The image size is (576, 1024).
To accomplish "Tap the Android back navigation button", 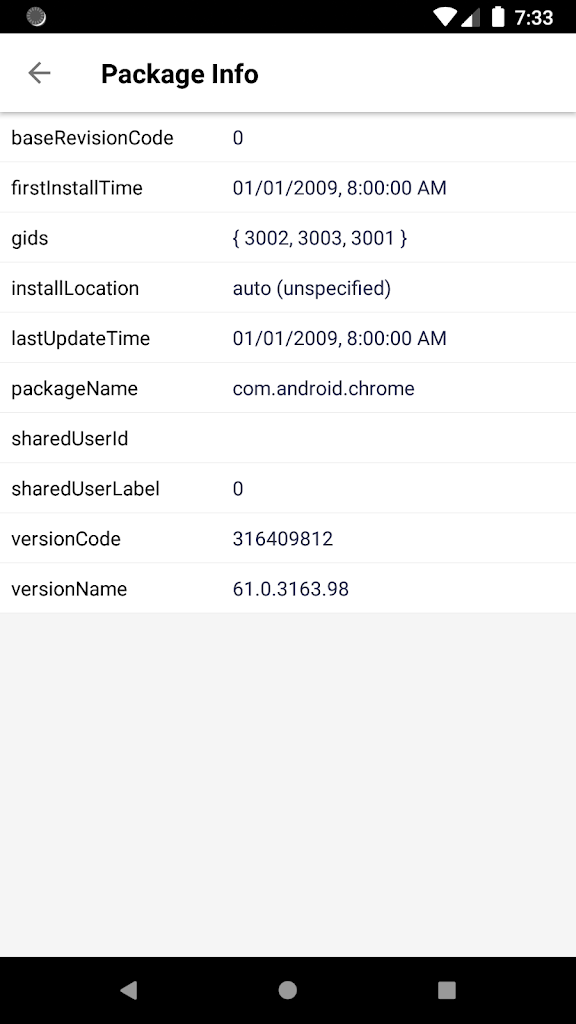I will (x=129, y=990).
